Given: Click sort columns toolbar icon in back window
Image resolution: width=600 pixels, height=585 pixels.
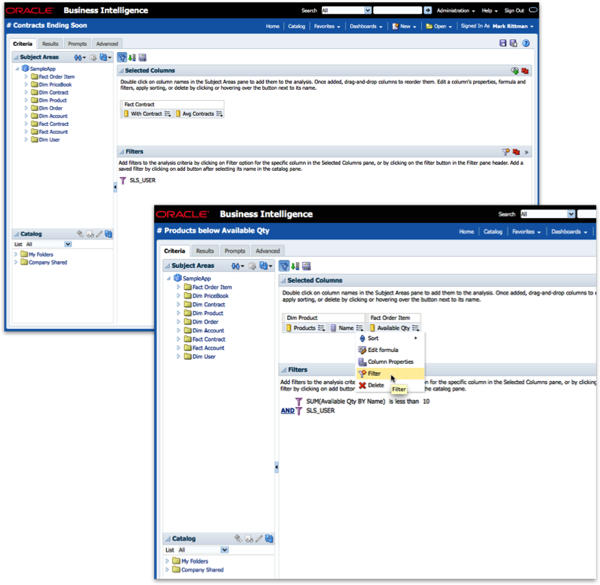Looking at the screenshot, I should pyautogui.click(x=132, y=57).
